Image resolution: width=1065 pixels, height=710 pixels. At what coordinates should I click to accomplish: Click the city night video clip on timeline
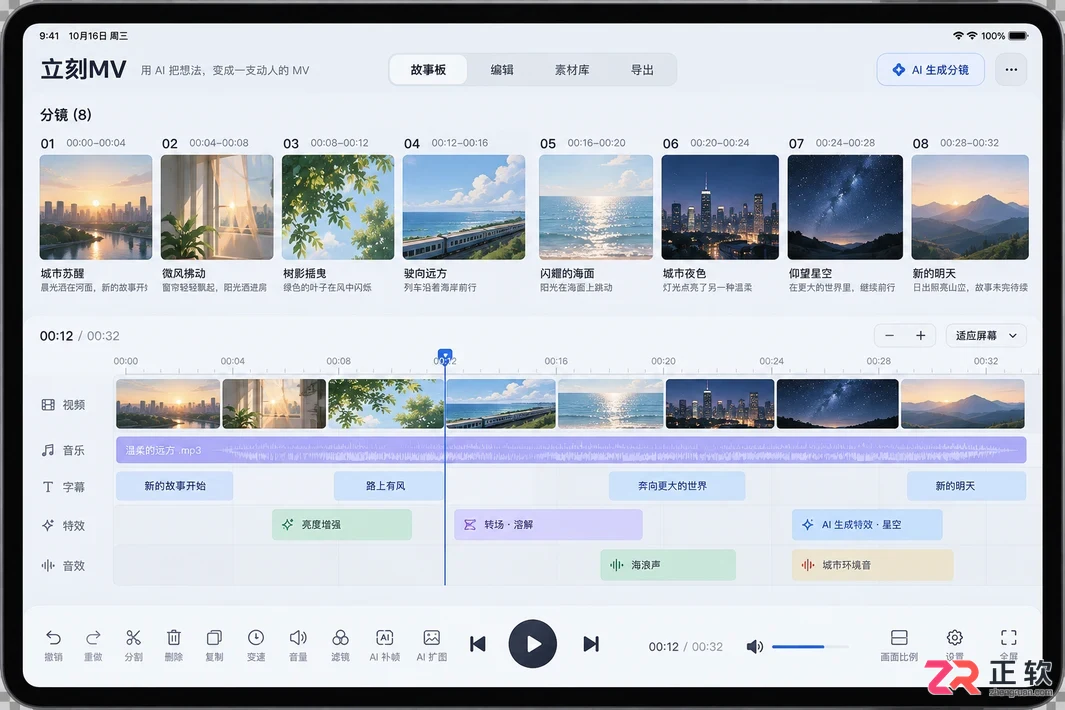[720, 404]
